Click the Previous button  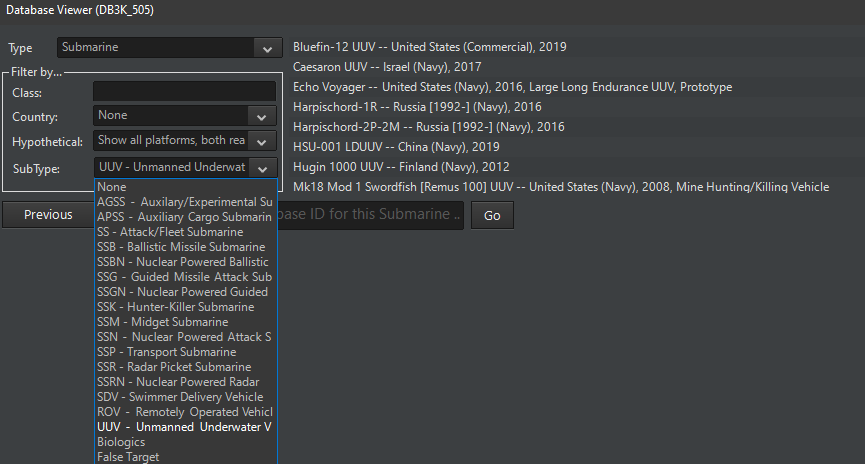(x=48, y=215)
